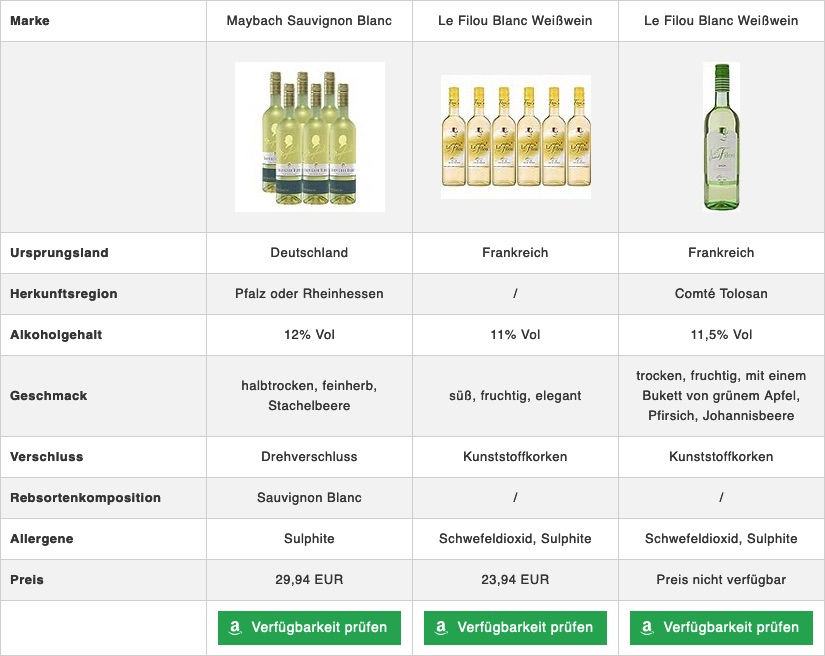Open the Maybach Sauvignon Blanc bottles image
Viewport: 825px width, 656px height.
310,137
